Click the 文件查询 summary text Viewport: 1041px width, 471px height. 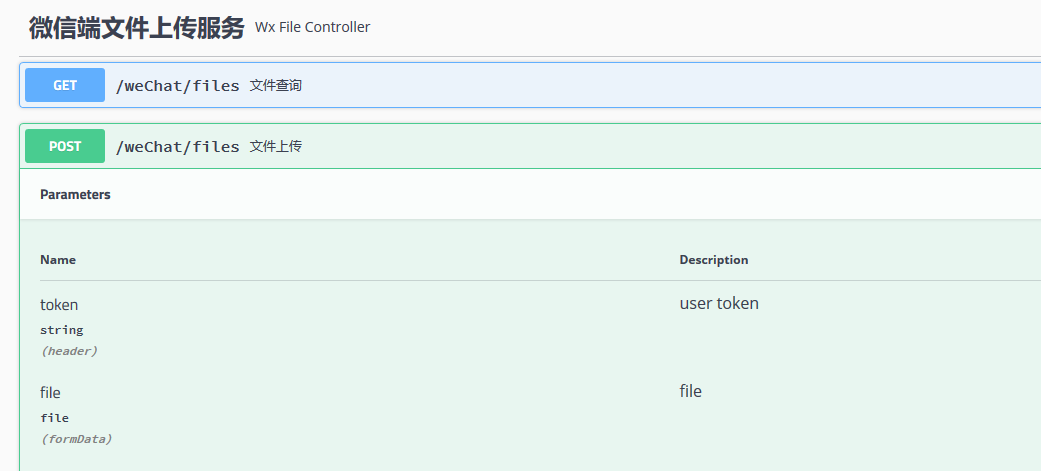[276, 86]
